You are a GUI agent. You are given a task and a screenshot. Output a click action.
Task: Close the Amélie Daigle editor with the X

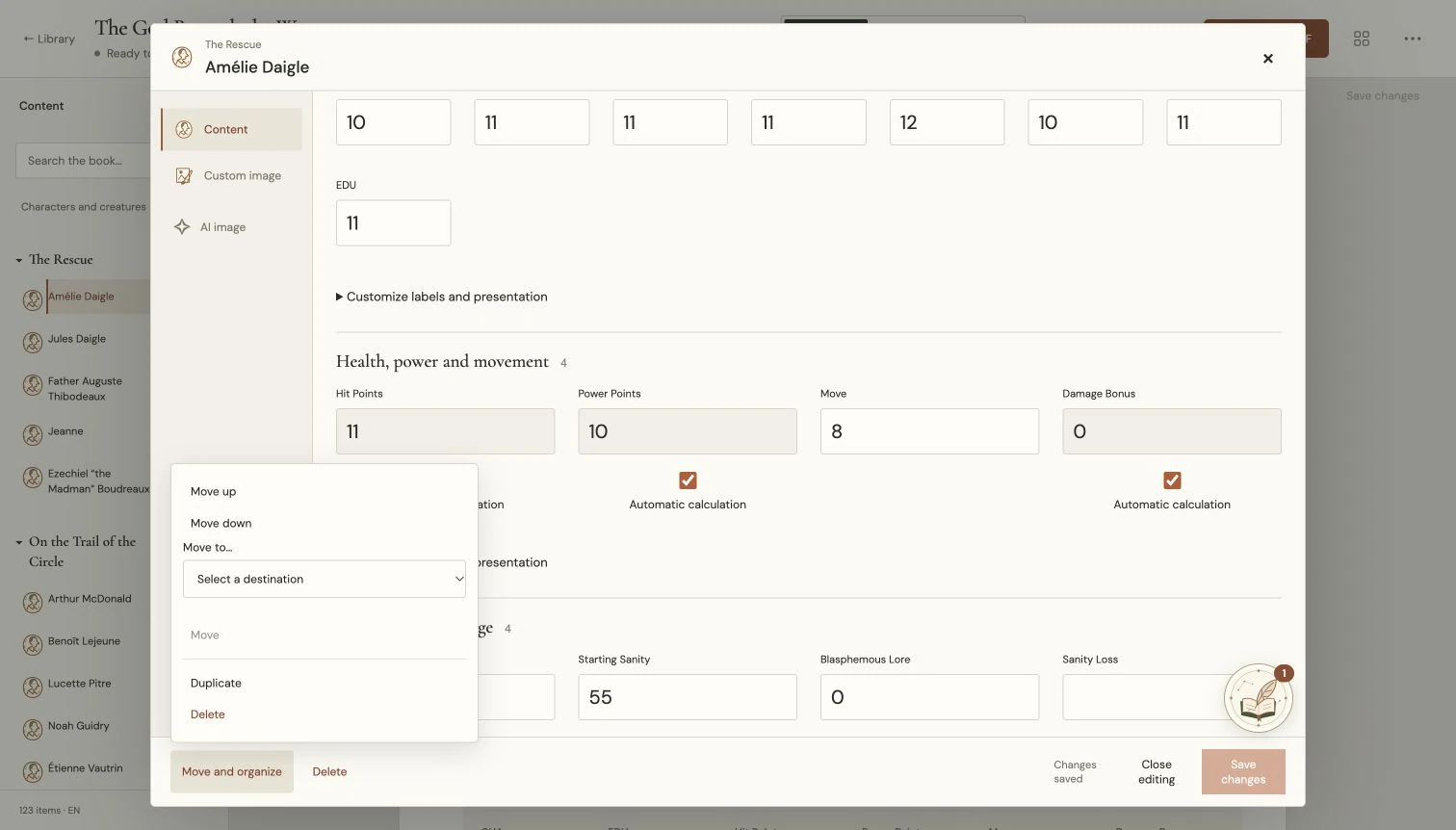1268,59
